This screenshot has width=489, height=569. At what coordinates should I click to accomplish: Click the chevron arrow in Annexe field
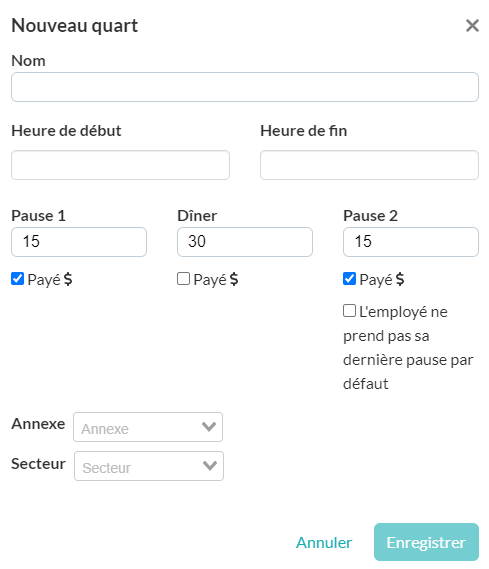[x=209, y=427]
